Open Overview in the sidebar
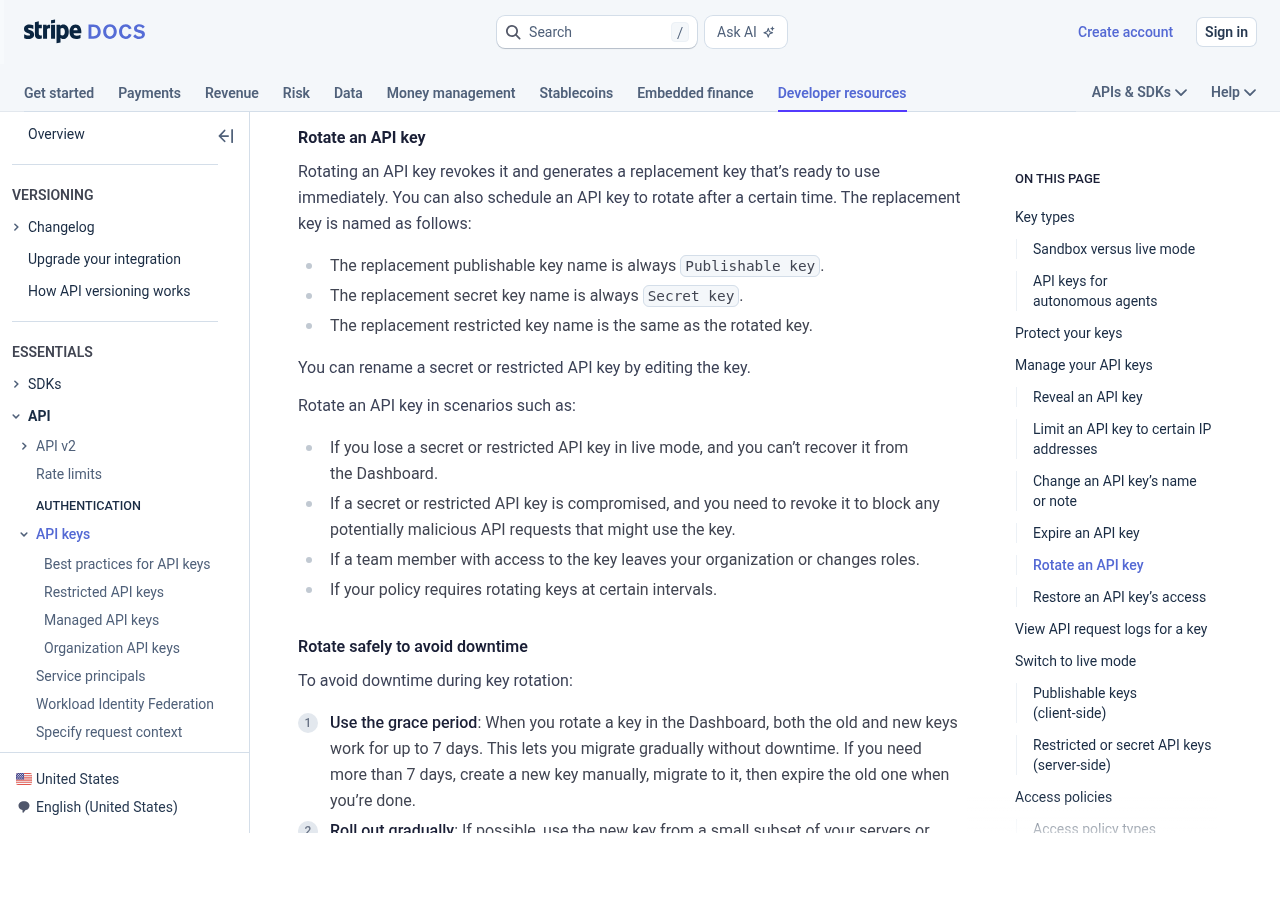Image resolution: width=1280 pixels, height=900 pixels. (x=56, y=134)
